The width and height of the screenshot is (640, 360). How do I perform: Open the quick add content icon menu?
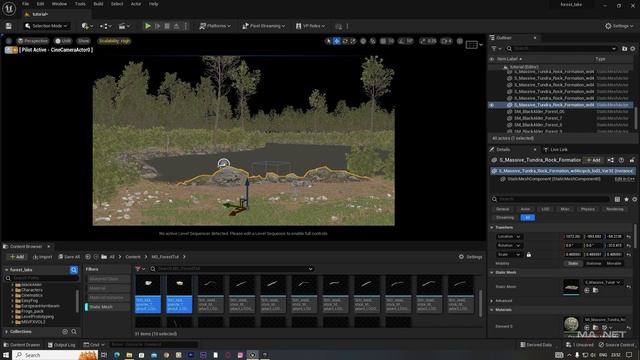coord(87,26)
